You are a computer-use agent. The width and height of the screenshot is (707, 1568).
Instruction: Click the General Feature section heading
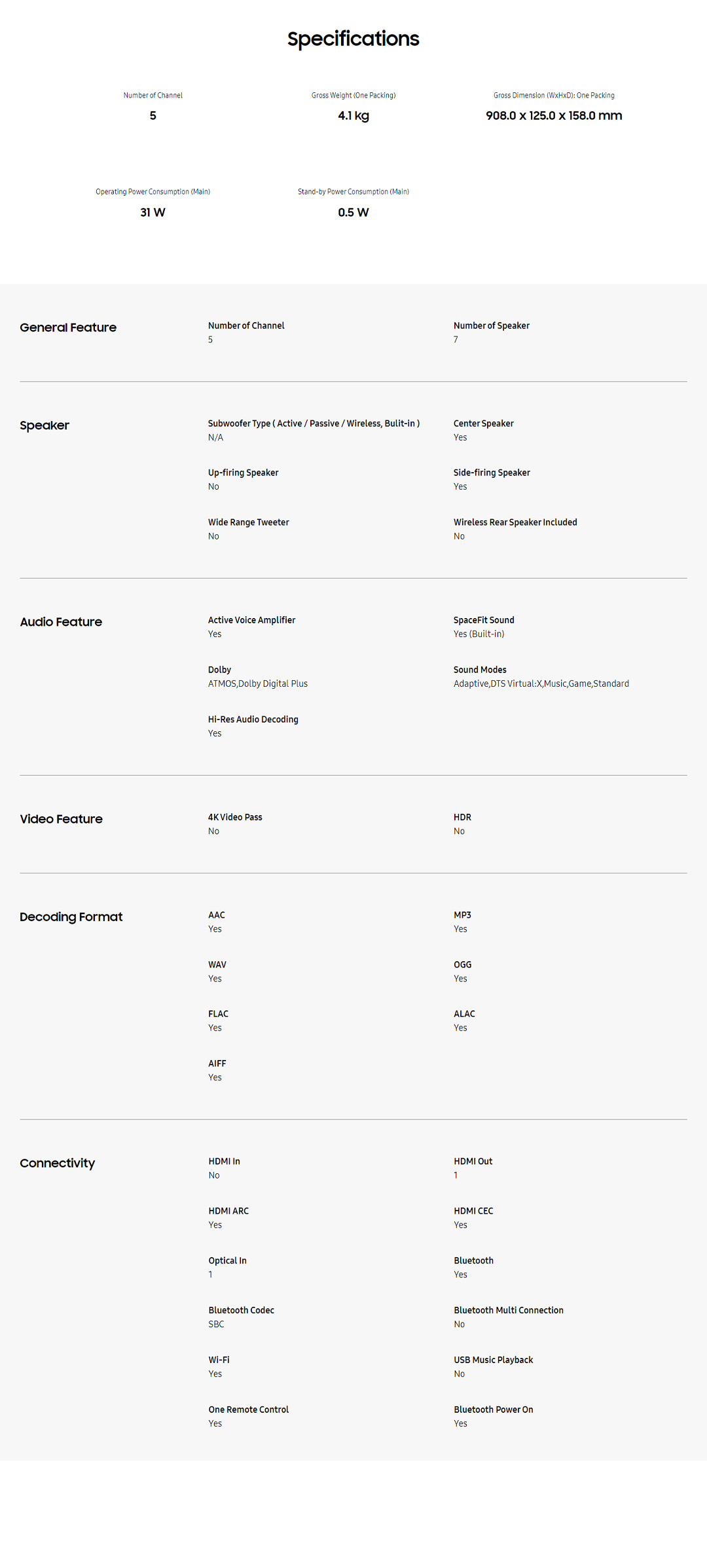(68, 327)
